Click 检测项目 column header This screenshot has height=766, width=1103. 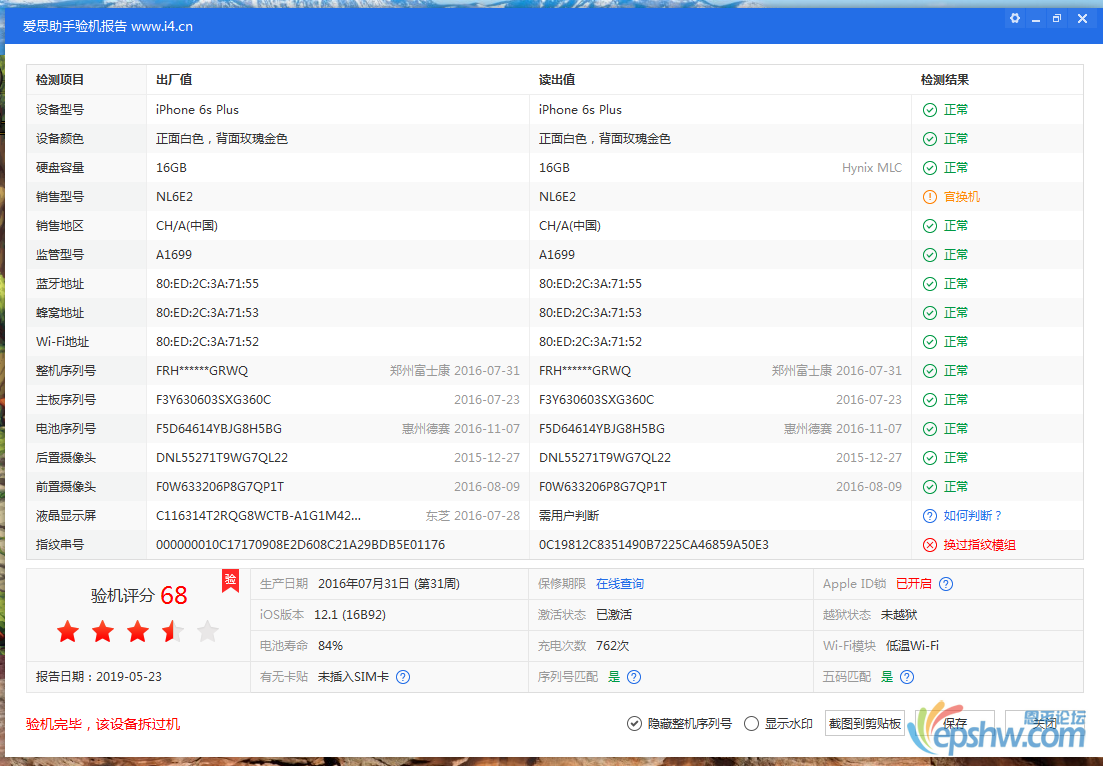point(60,80)
